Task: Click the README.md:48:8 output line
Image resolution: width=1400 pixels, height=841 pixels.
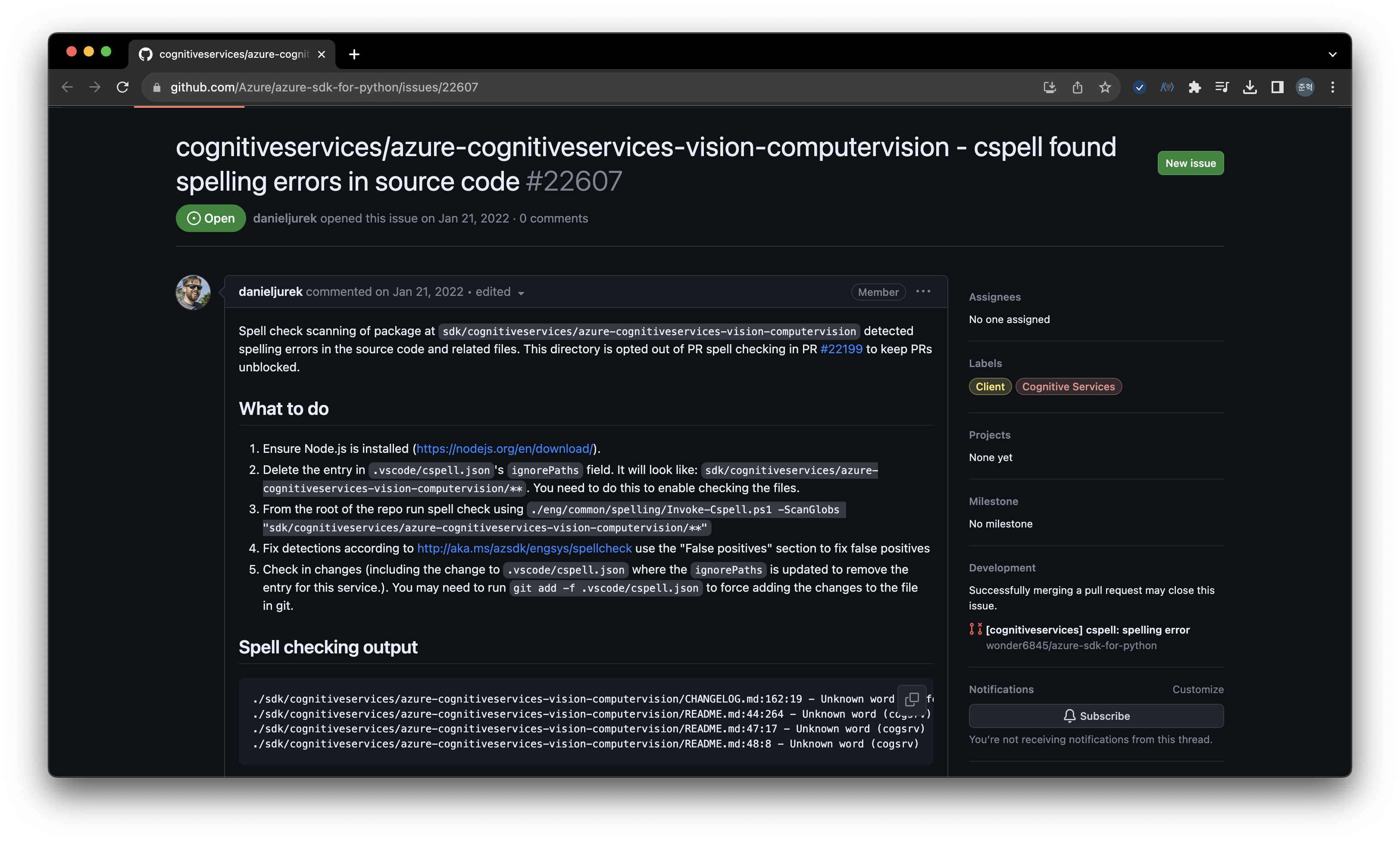Action: pyautogui.click(x=586, y=744)
